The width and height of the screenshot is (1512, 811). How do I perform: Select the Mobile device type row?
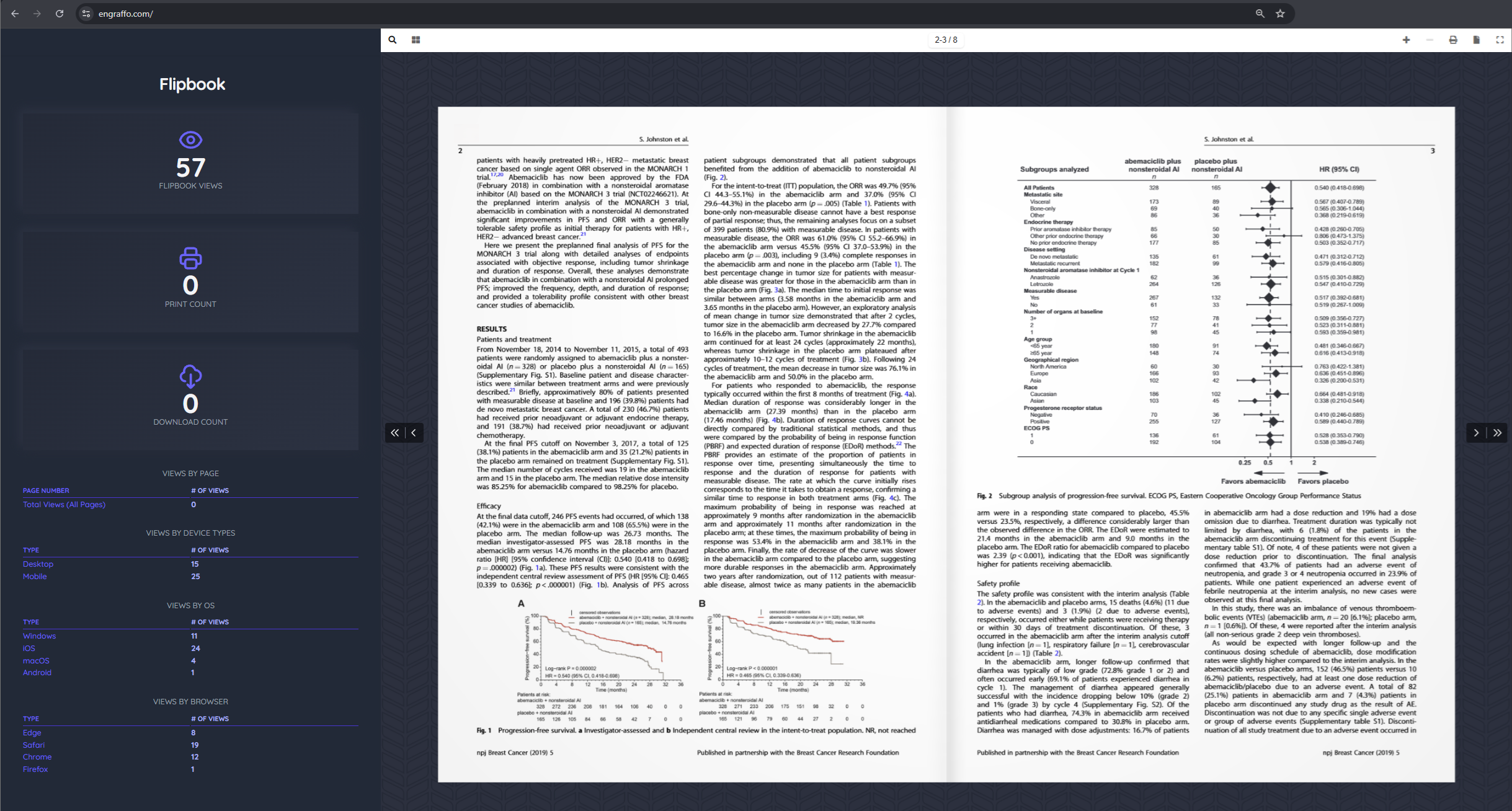click(x=190, y=577)
